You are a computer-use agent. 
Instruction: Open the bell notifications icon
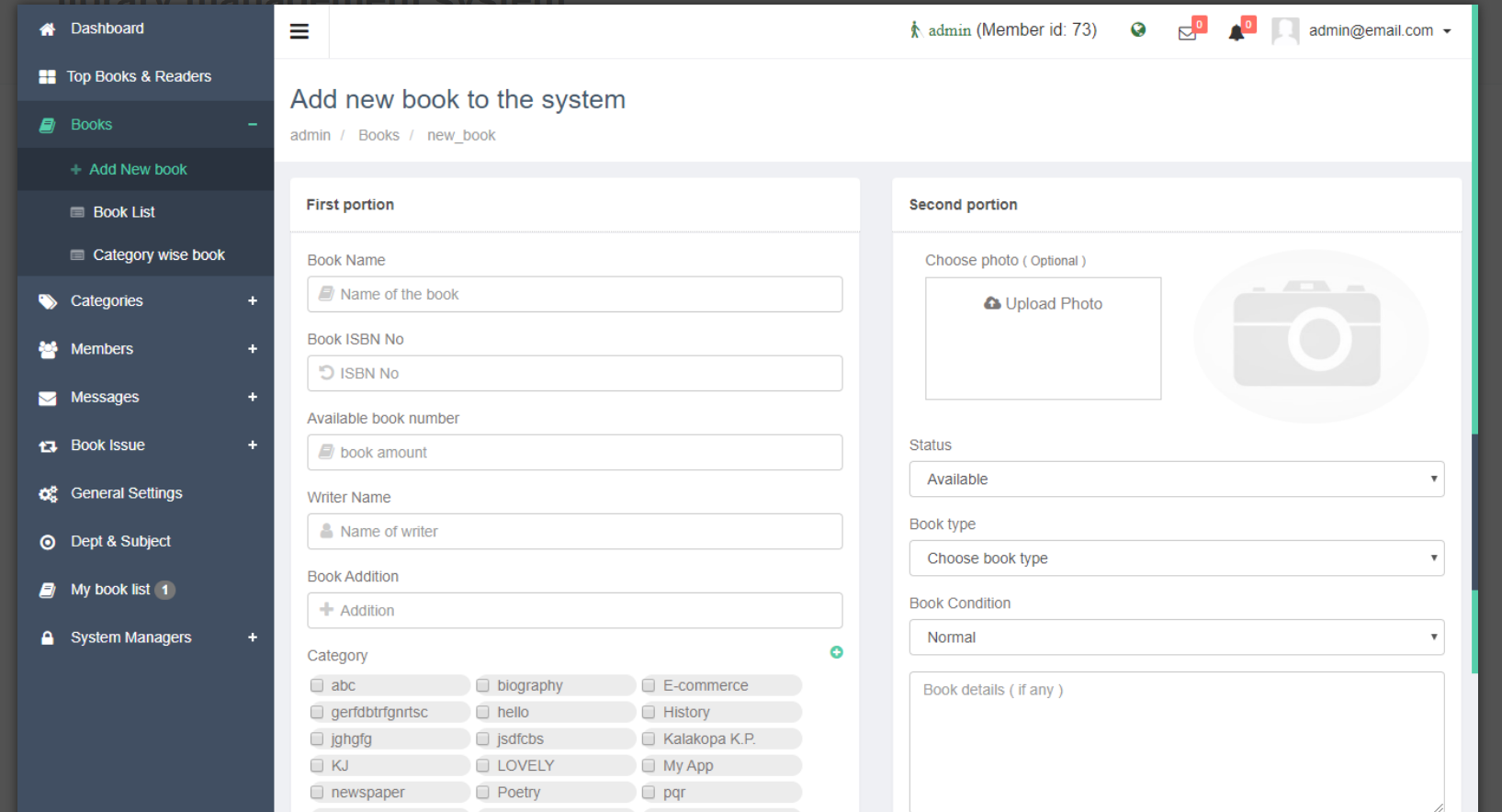click(x=1237, y=33)
